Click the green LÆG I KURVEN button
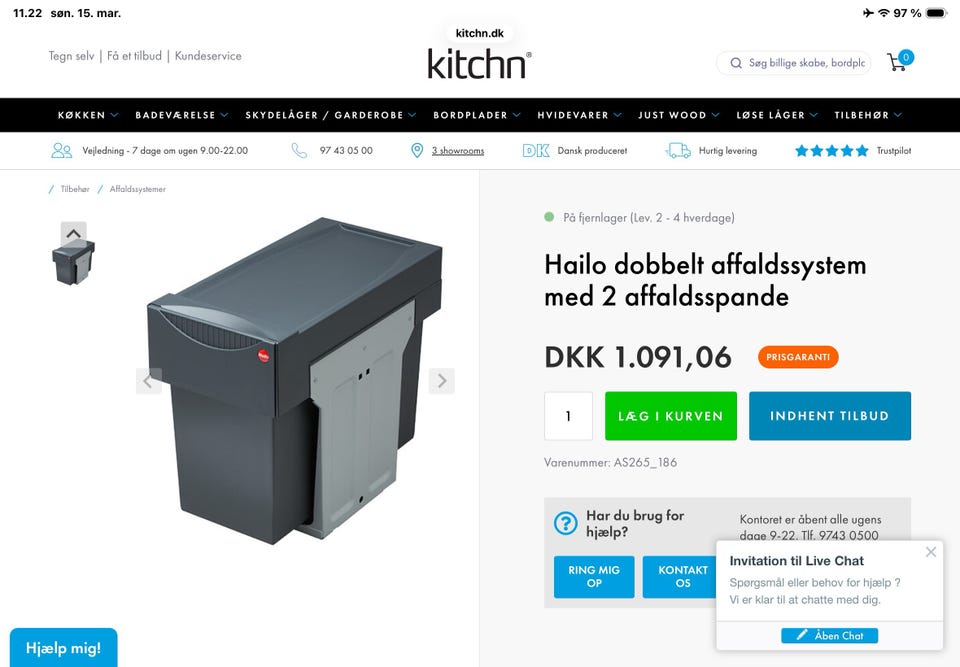The width and height of the screenshot is (960, 667). coord(670,416)
